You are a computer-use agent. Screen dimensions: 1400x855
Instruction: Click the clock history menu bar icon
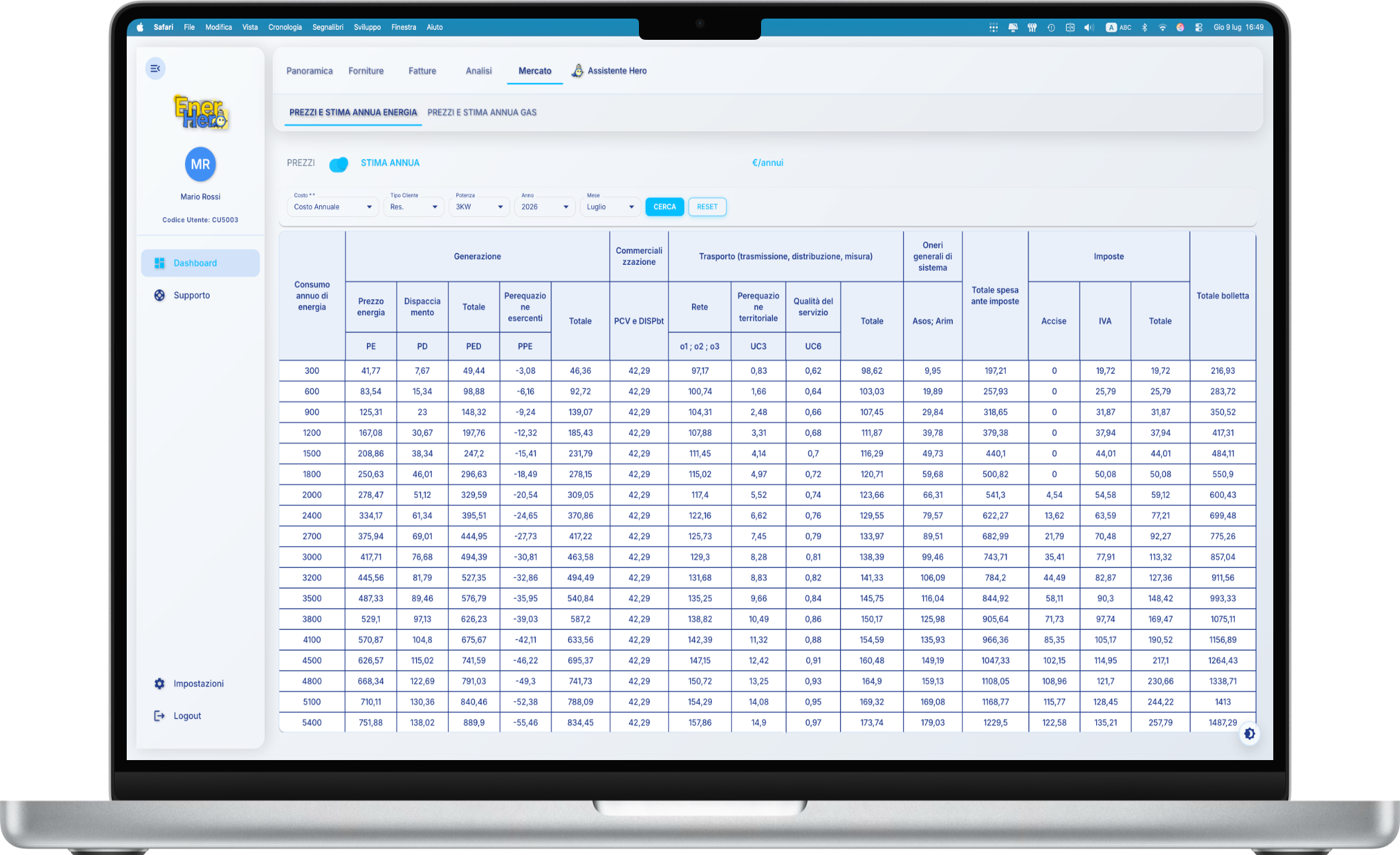click(x=1051, y=27)
